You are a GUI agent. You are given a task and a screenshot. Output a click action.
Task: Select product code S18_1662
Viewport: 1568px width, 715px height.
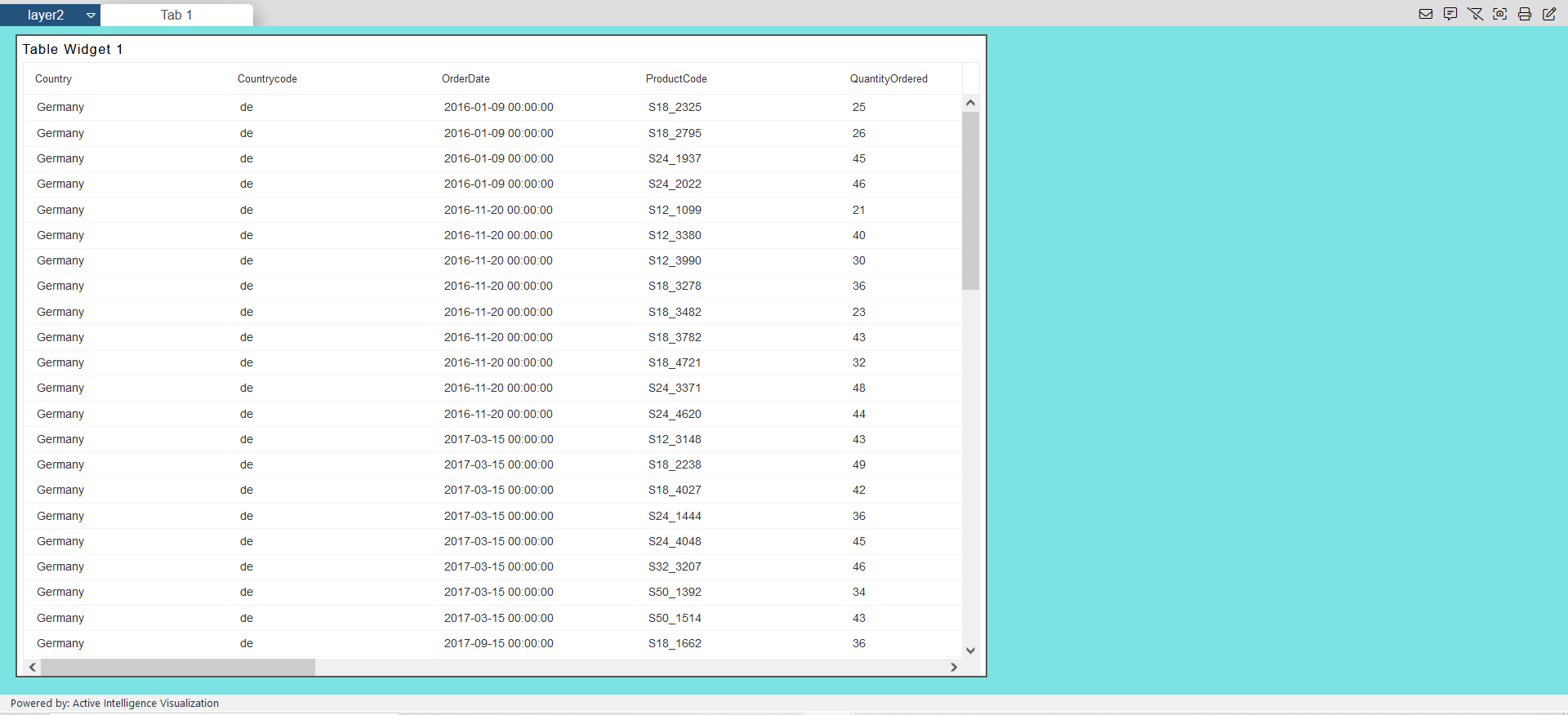pyautogui.click(x=675, y=643)
